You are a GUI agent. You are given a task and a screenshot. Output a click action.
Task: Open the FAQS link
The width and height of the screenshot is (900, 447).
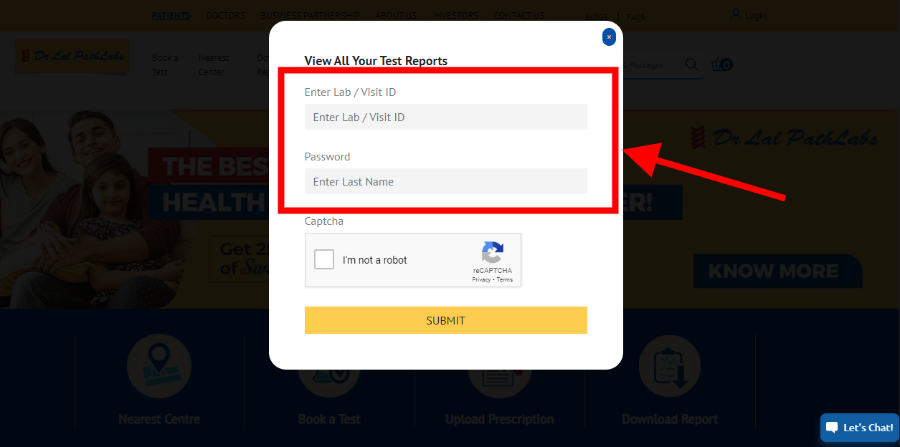point(635,17)
